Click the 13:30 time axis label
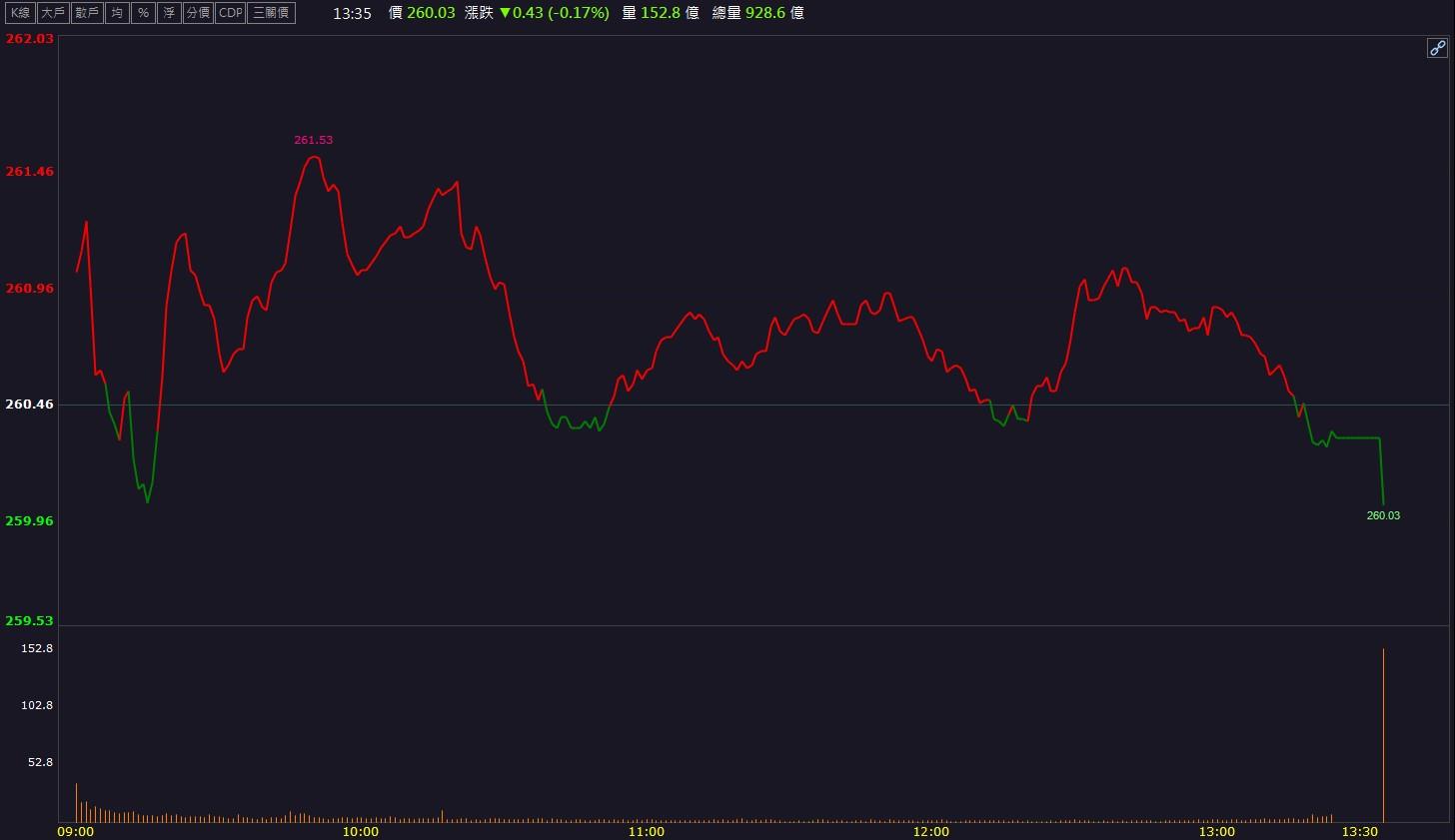The image size is (1455, 840). point(1360,831)
